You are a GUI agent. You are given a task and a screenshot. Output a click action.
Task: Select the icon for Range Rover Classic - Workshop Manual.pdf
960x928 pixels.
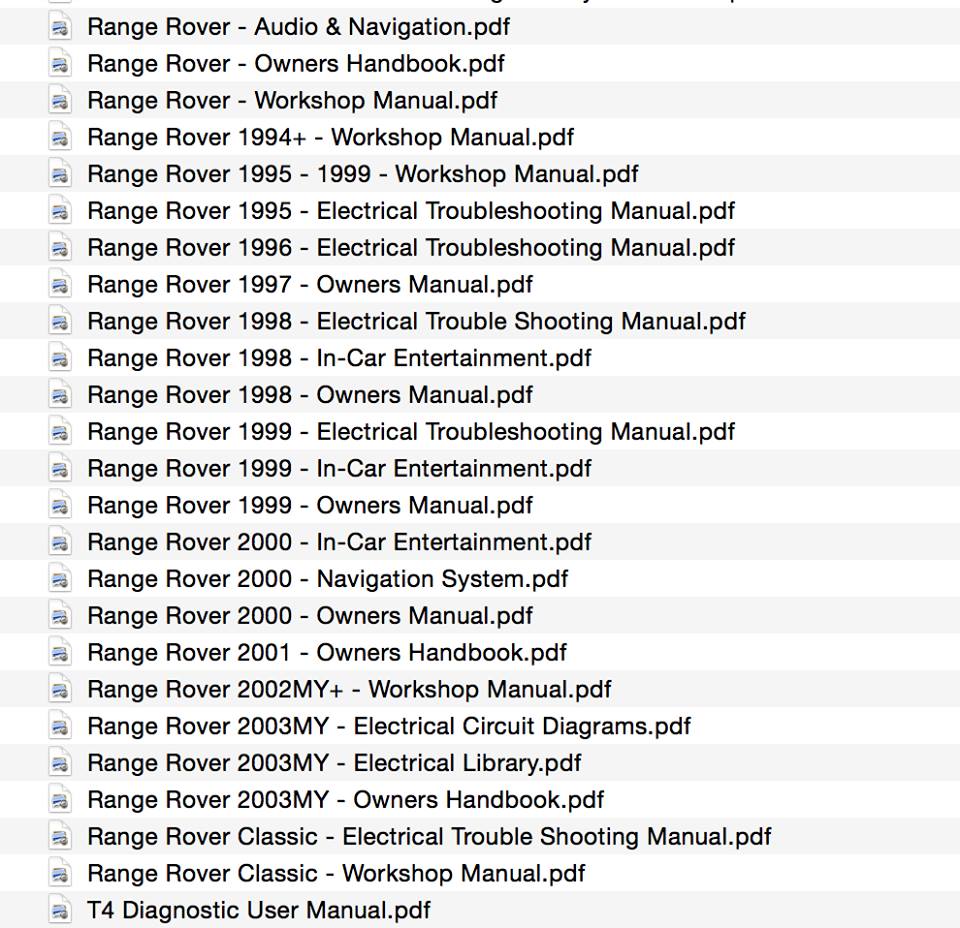60,874
